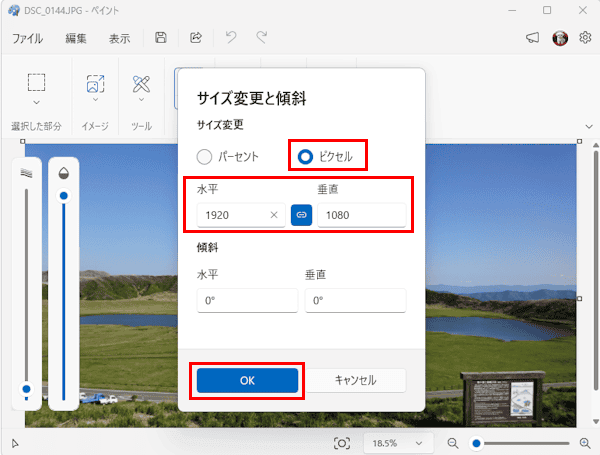Click the vertical scrollbar on right
This screenshot has height=455, width=600.
click(x=595, y=271)
